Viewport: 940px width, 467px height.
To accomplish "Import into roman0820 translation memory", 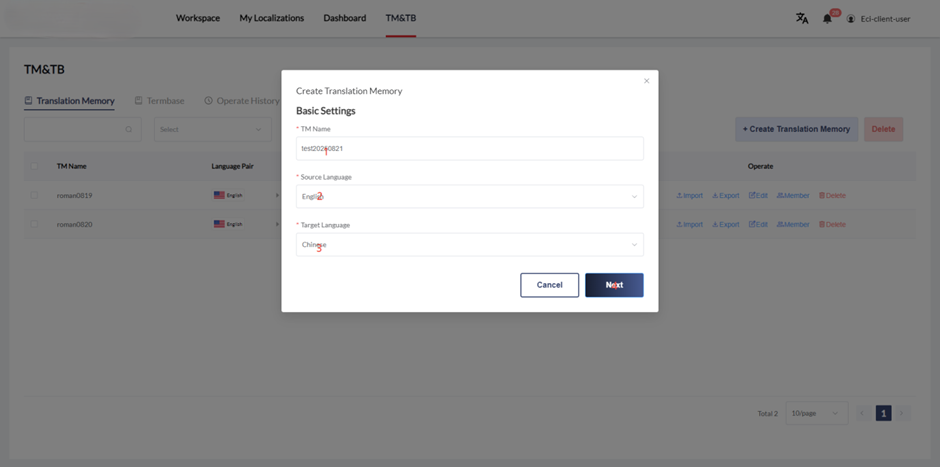I will [x=689, y=224].
